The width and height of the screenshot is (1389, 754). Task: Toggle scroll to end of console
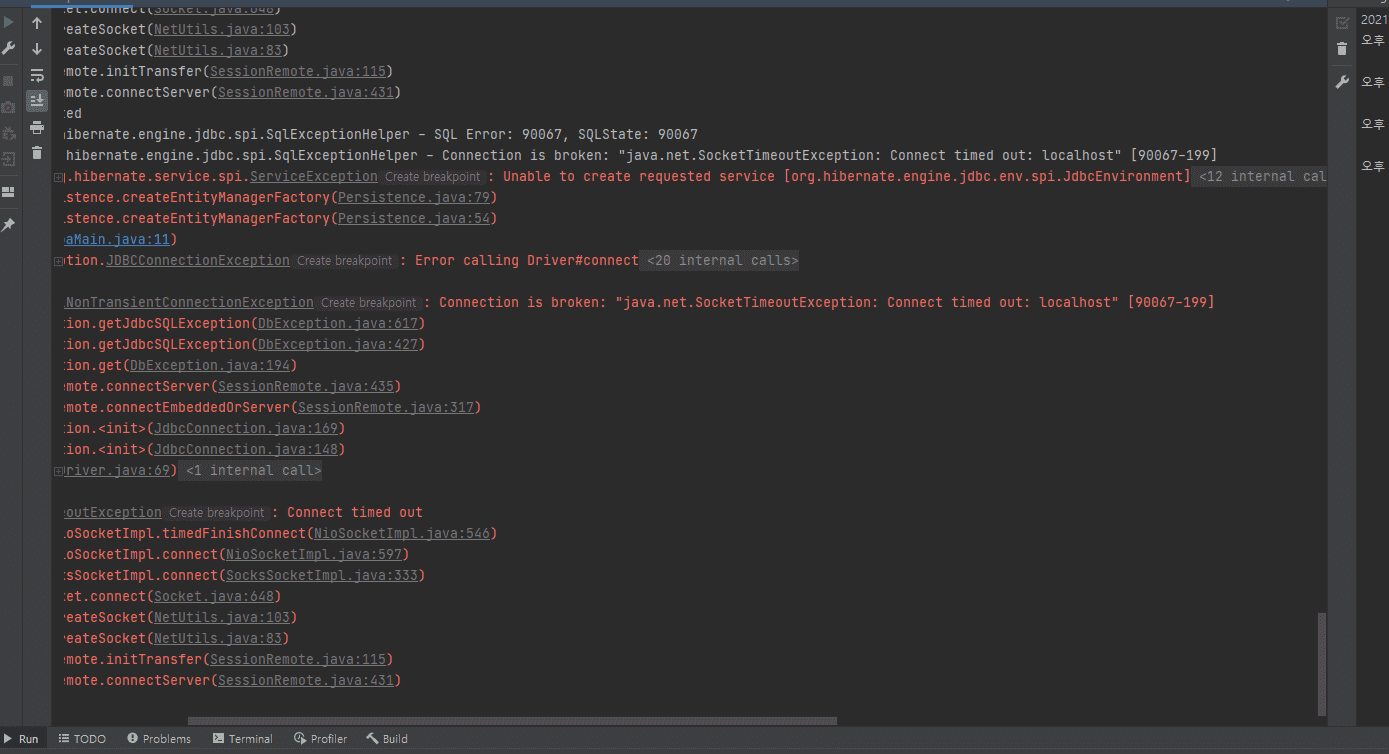(37, 101)
